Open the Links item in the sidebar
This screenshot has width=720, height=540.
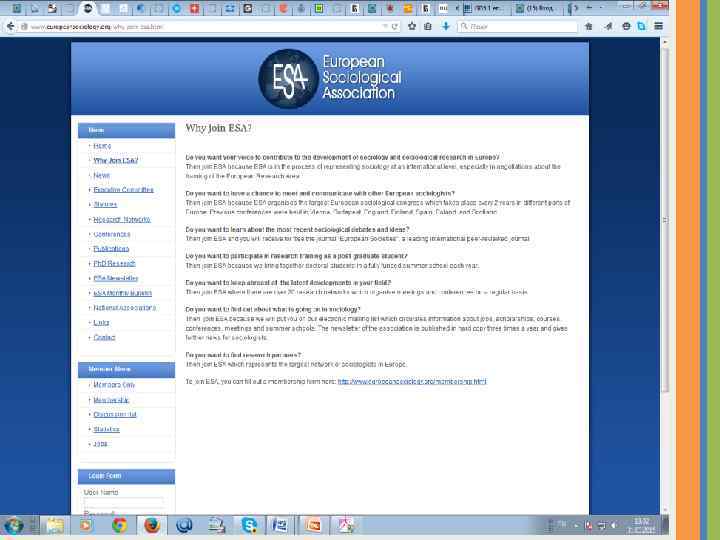(x=101, y=323)
